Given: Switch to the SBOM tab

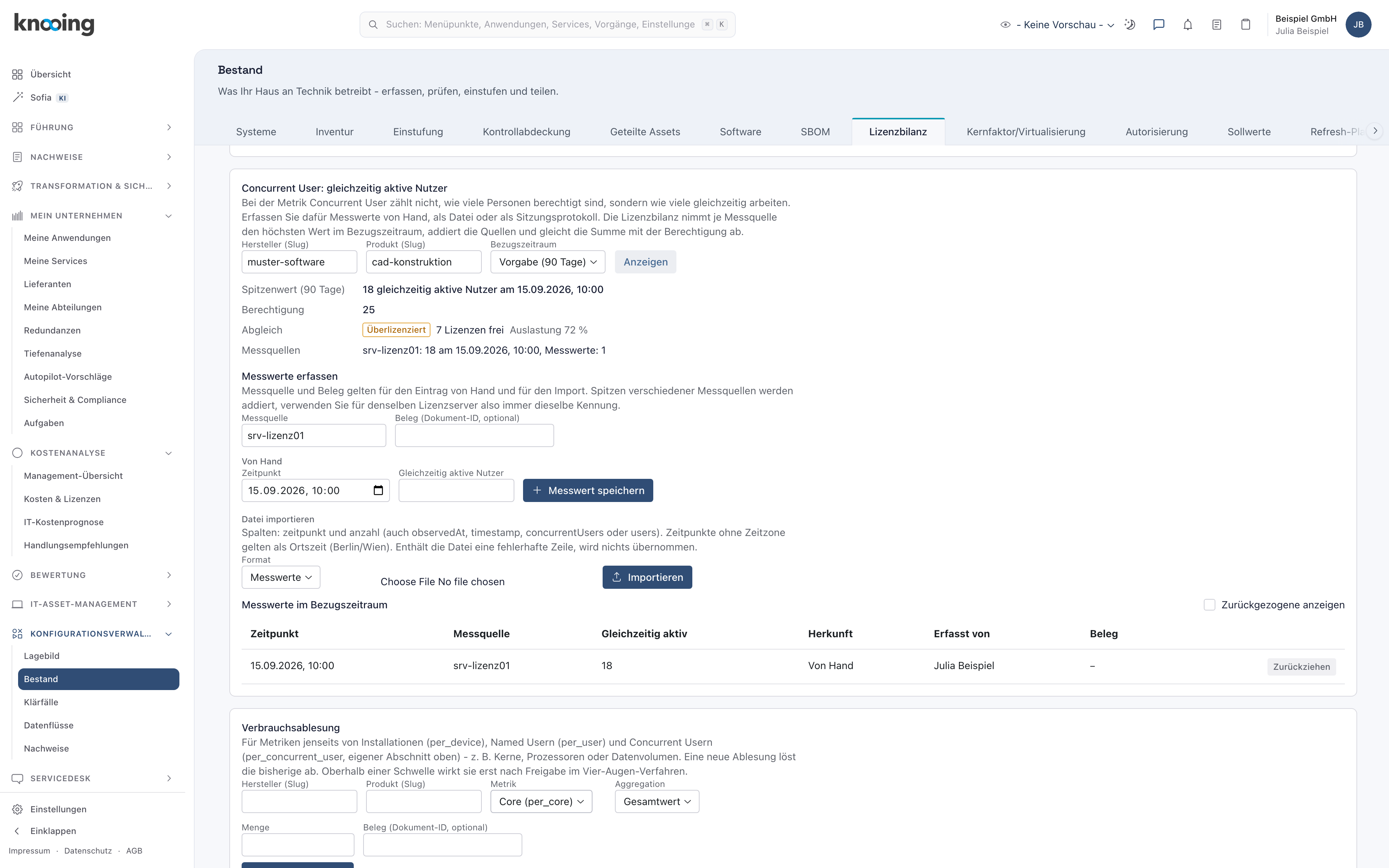Looking at the screenshot, I should (x=815, y=132).
